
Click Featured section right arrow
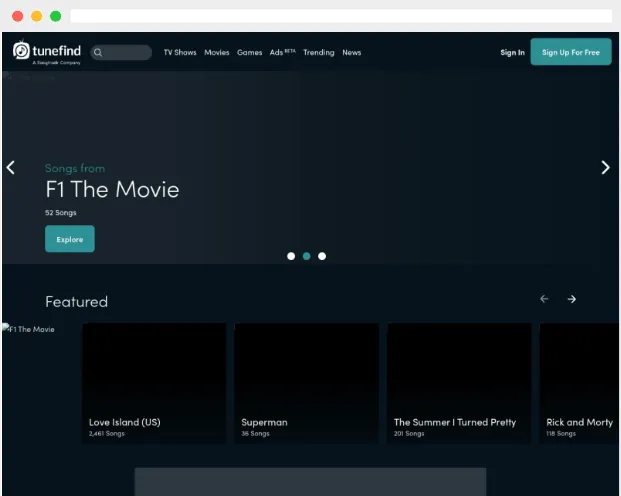(571, 299)
